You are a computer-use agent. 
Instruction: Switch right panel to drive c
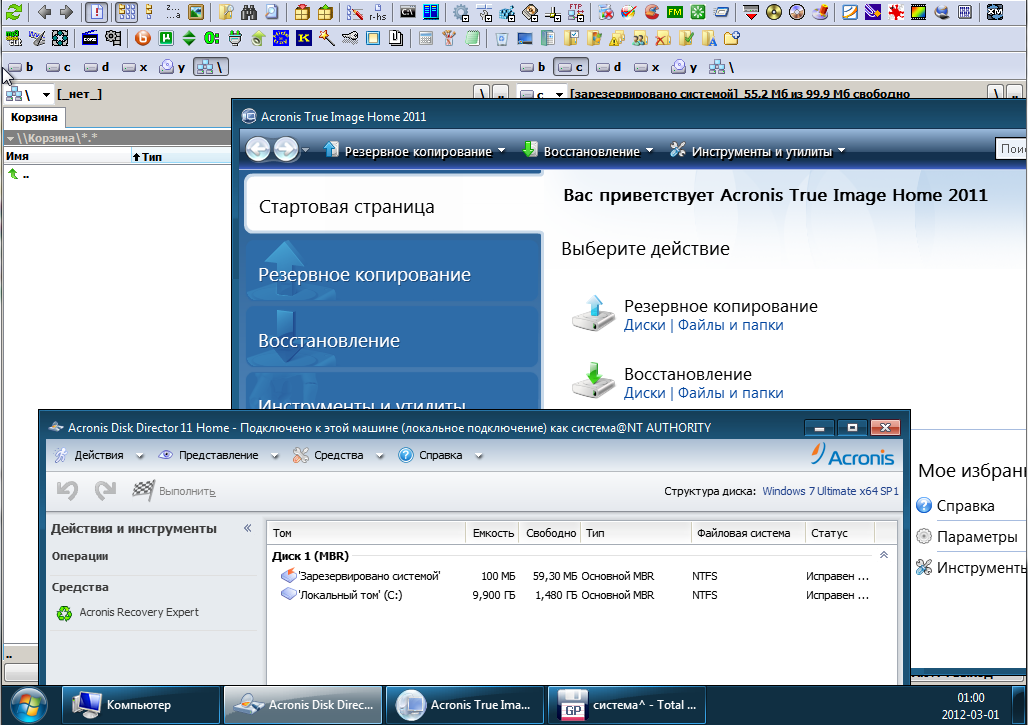pos(570,67)
